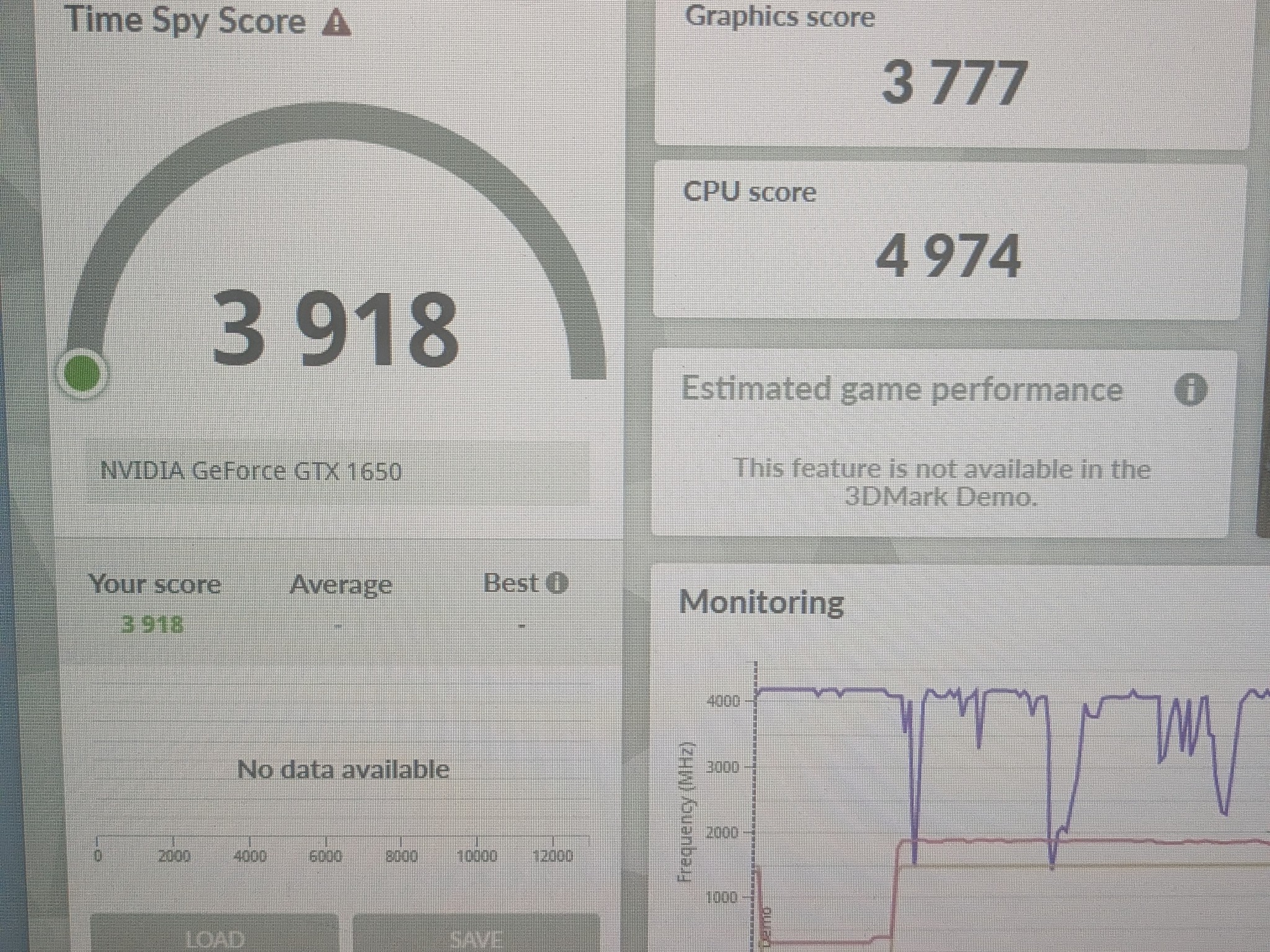Click the 12000 tick on score axis
This screenshot has height=952, width=1270.
pyautogui.click(x=553, y=856)
